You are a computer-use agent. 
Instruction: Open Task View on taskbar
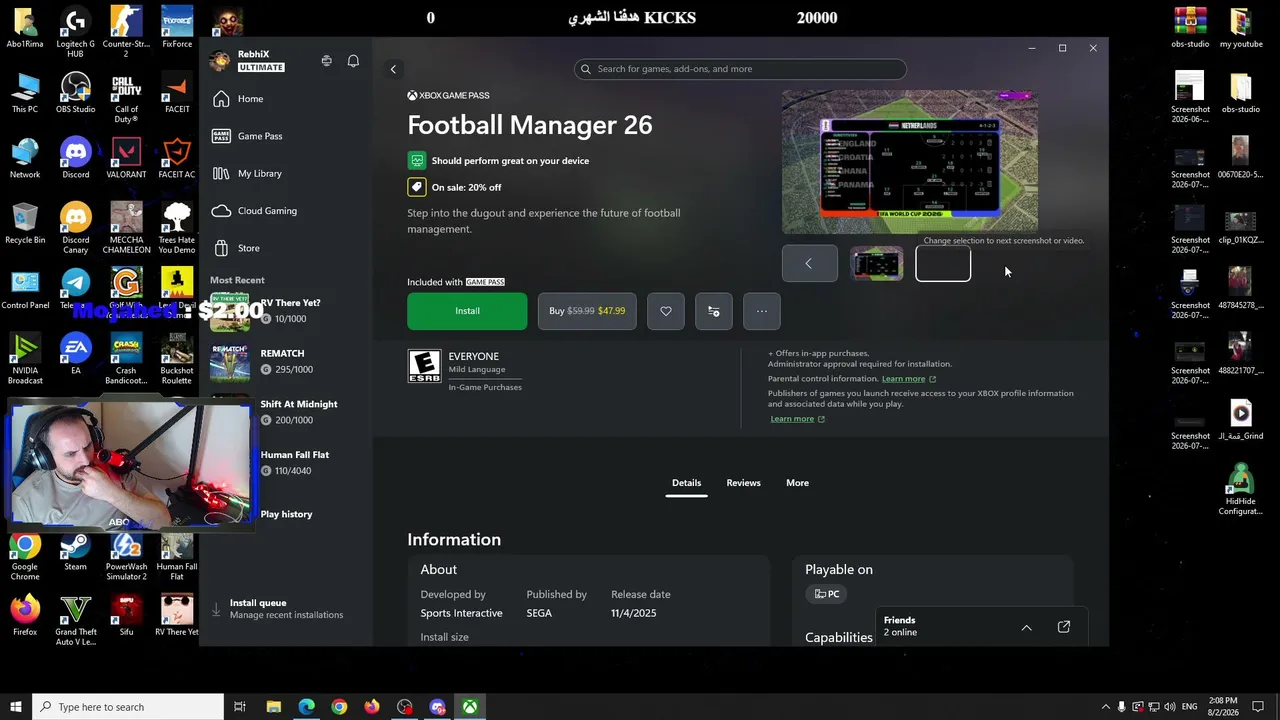point(240,707)
